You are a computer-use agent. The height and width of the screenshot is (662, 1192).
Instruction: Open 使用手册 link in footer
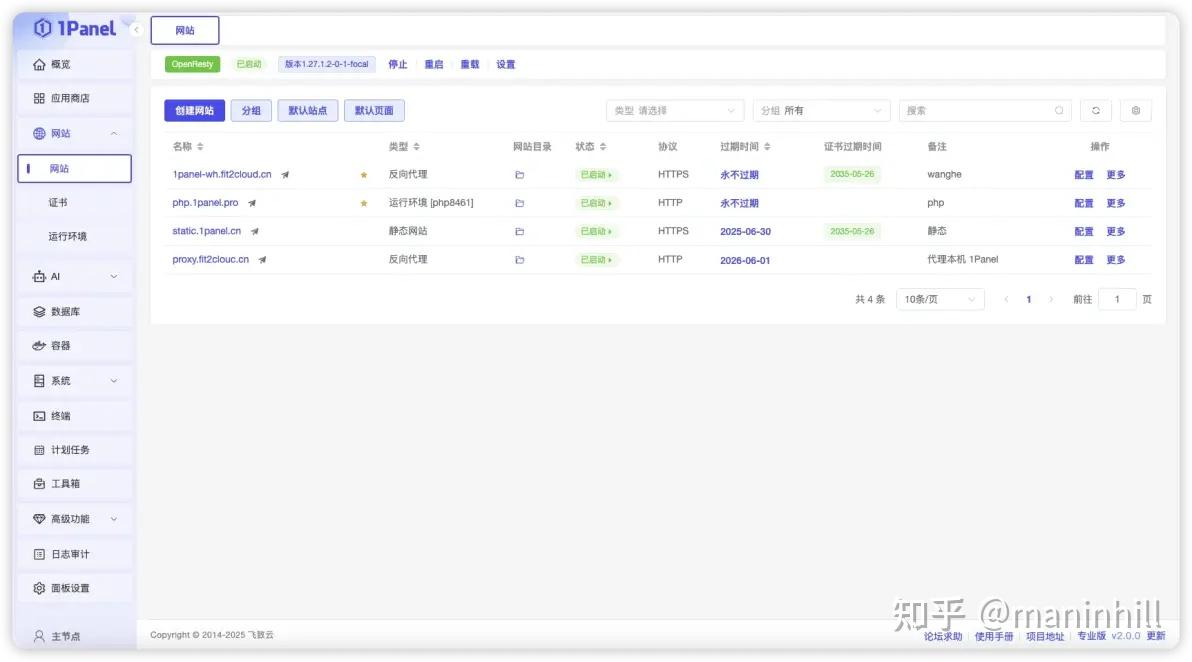coord(994,637)
